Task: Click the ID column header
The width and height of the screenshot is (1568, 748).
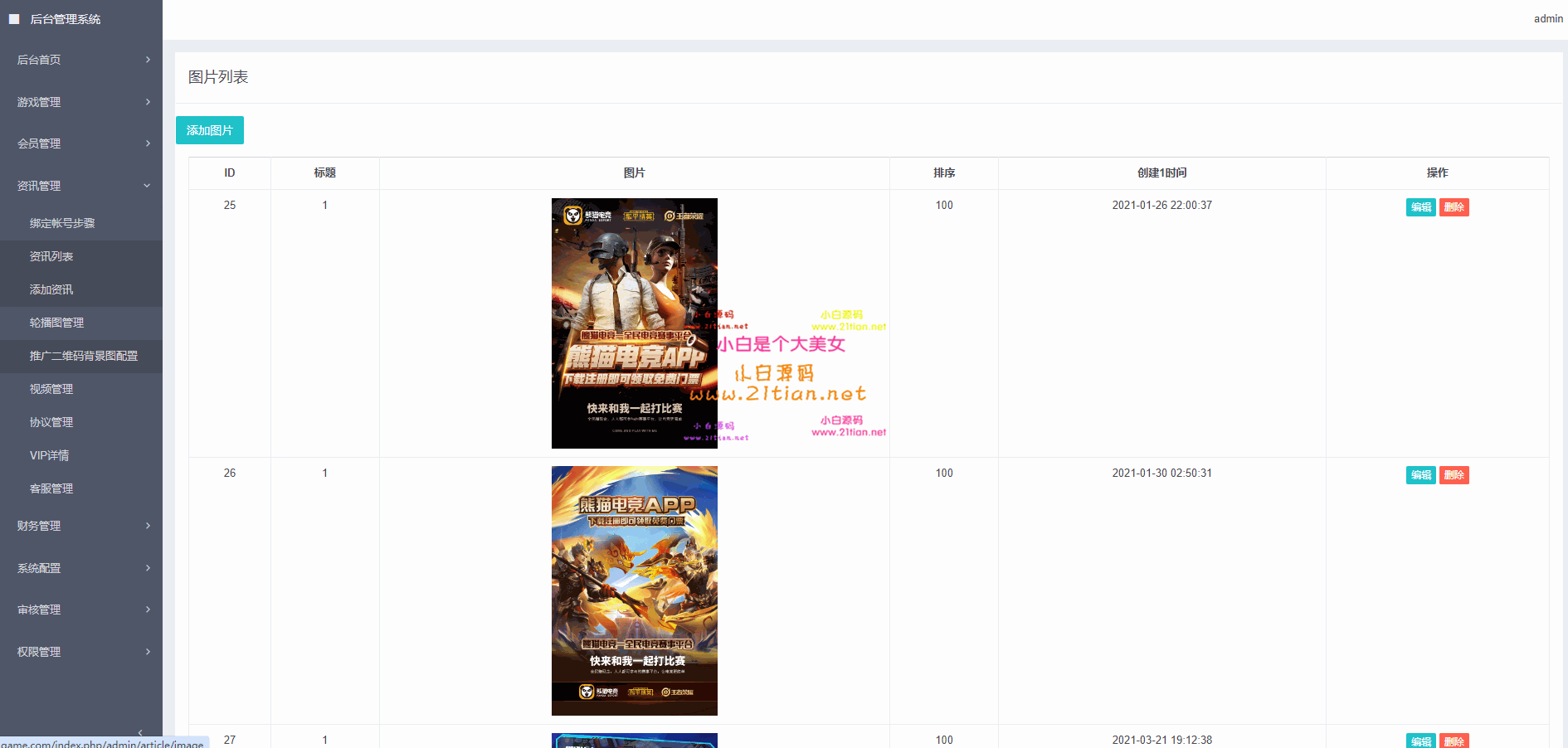Action: pos(230,172)
